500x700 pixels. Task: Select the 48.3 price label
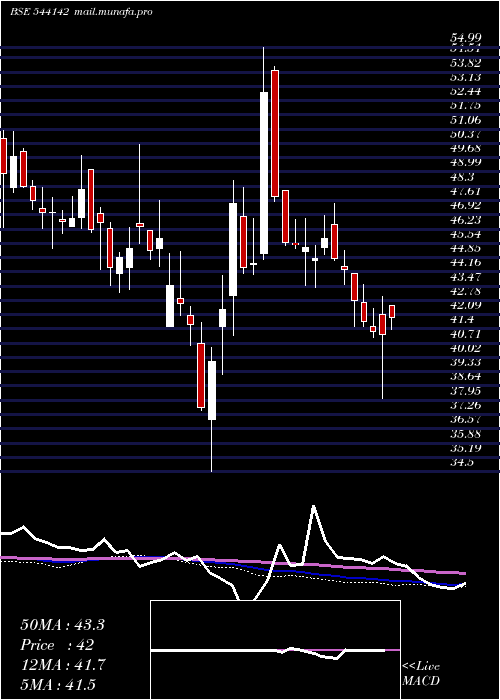point(462,177)
